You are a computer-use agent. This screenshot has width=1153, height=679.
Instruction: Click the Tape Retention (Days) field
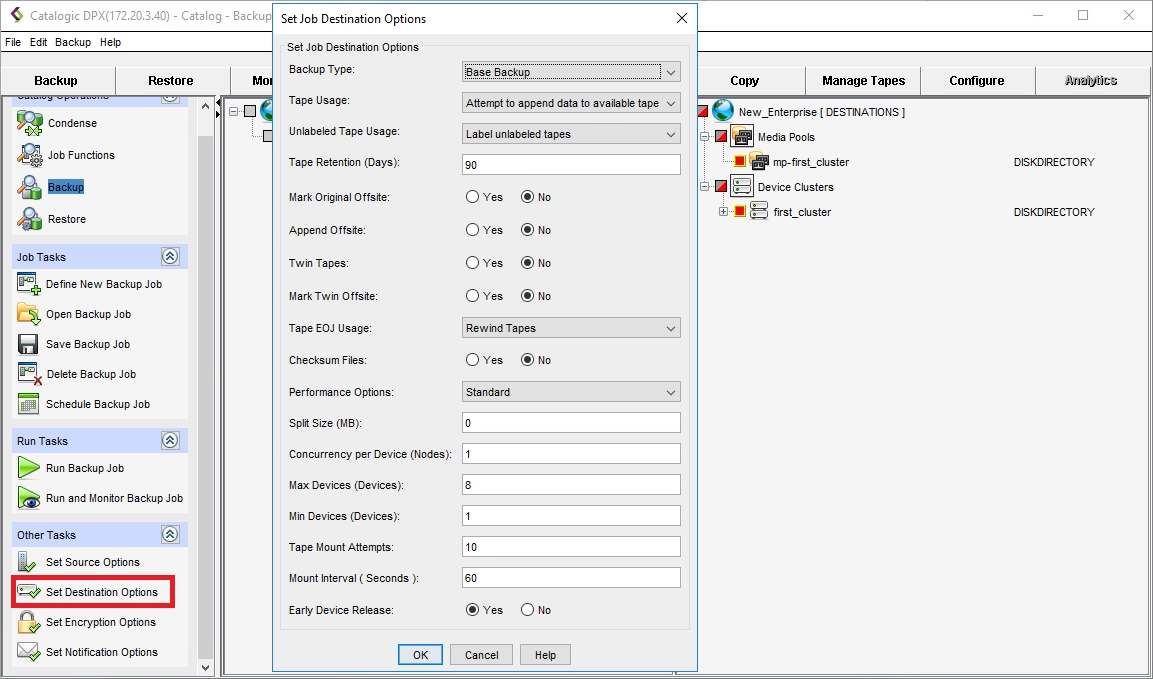pyautogui.click(x=571, y=164)
